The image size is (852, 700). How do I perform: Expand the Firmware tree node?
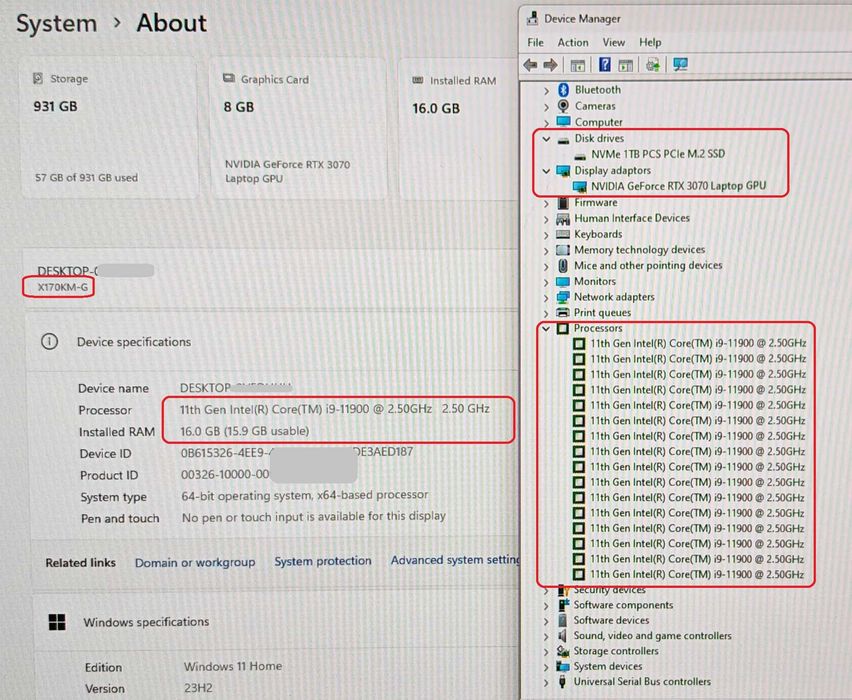pyautogui.click(x=546, y=204)
